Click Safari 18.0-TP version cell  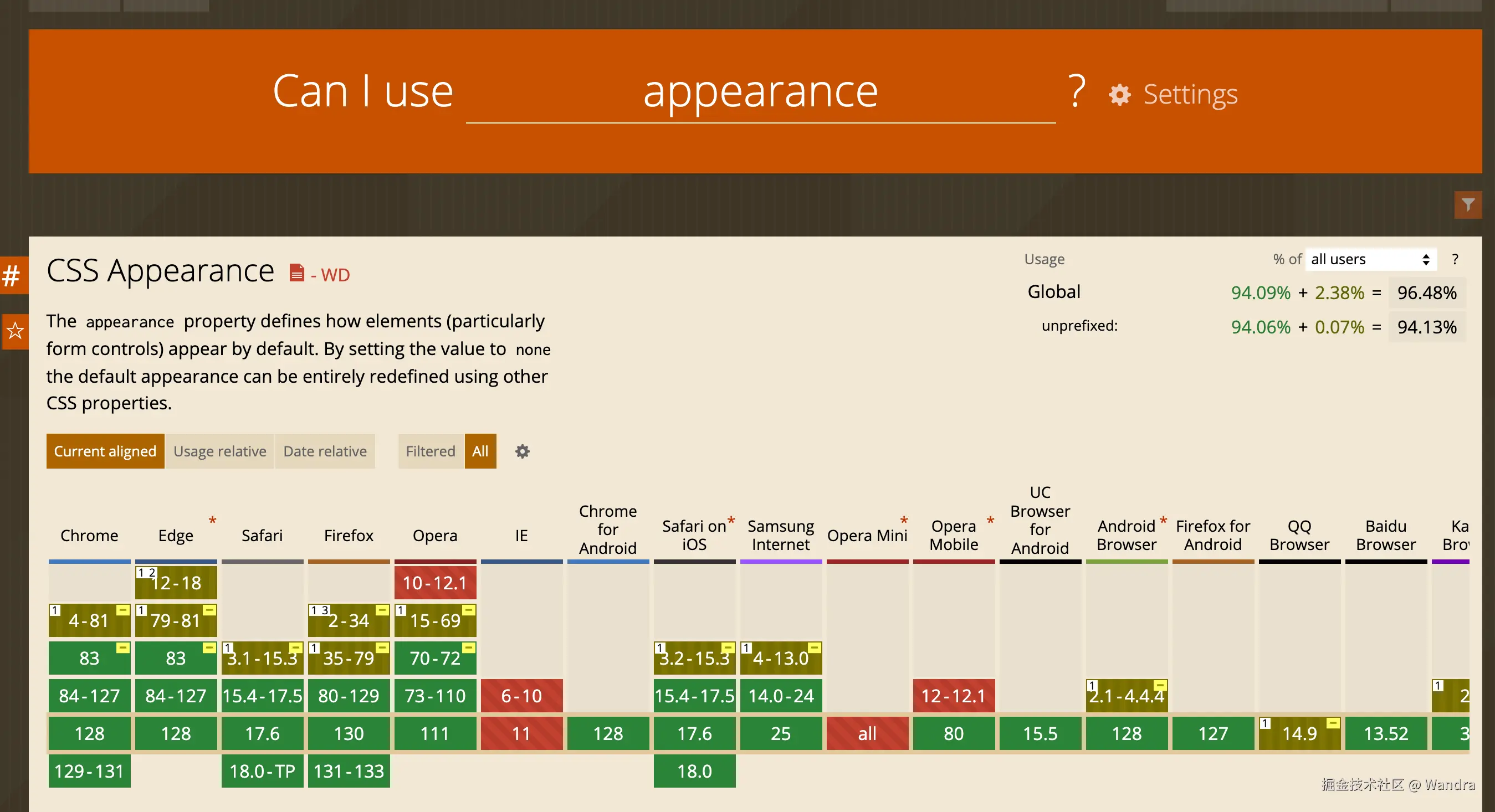tap(262, 771)
